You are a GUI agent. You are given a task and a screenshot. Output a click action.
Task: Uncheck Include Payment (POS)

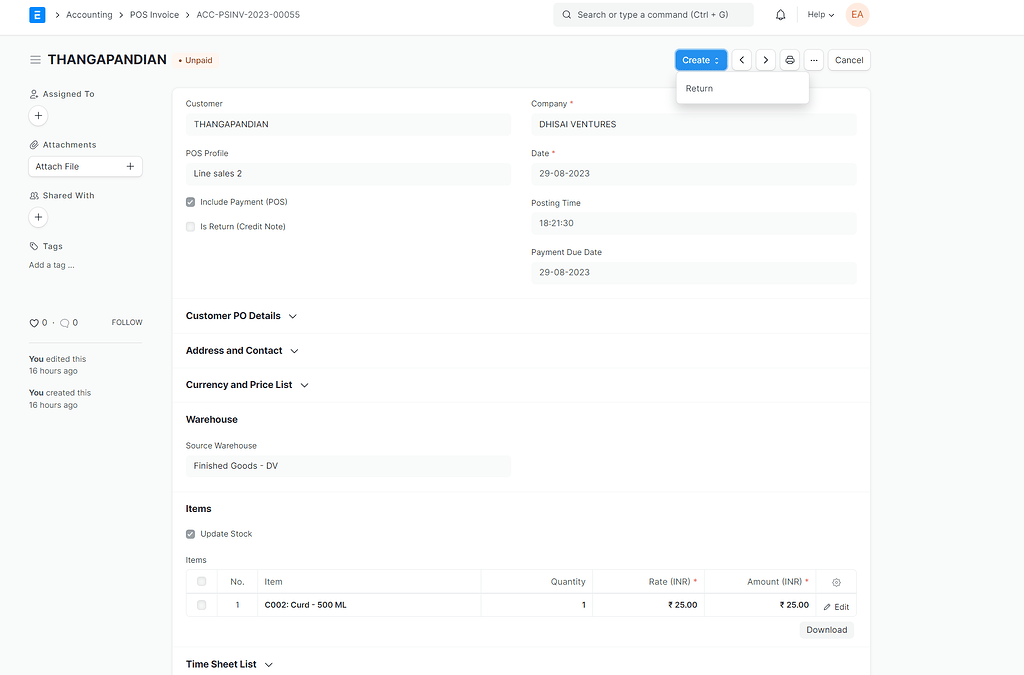pyautogui.click(x=190, y=202)
